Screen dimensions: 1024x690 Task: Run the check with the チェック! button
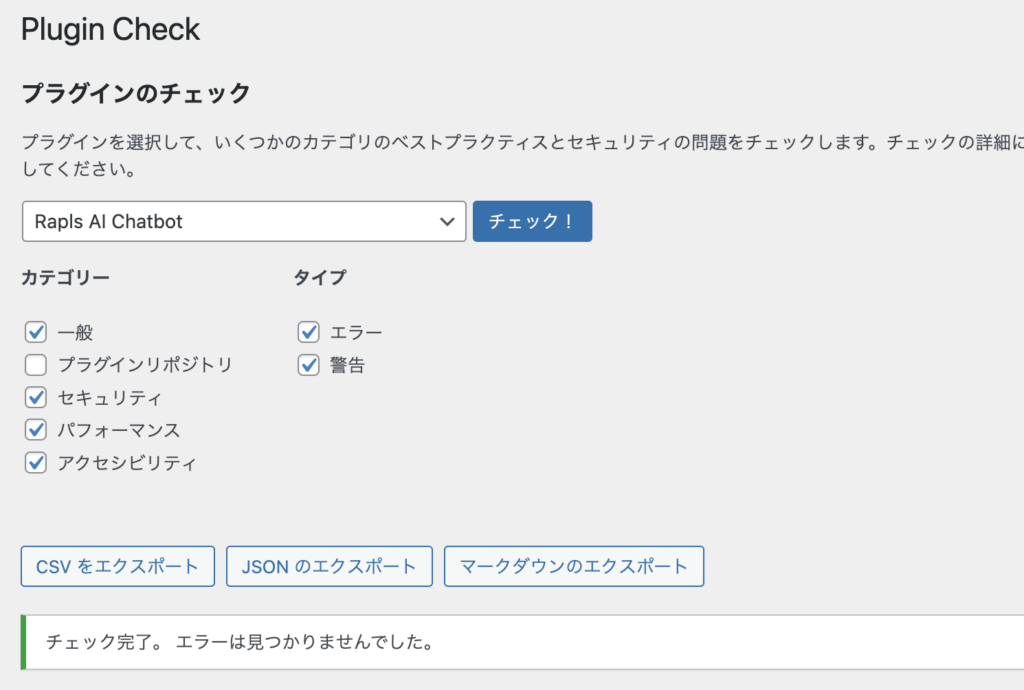532,221
